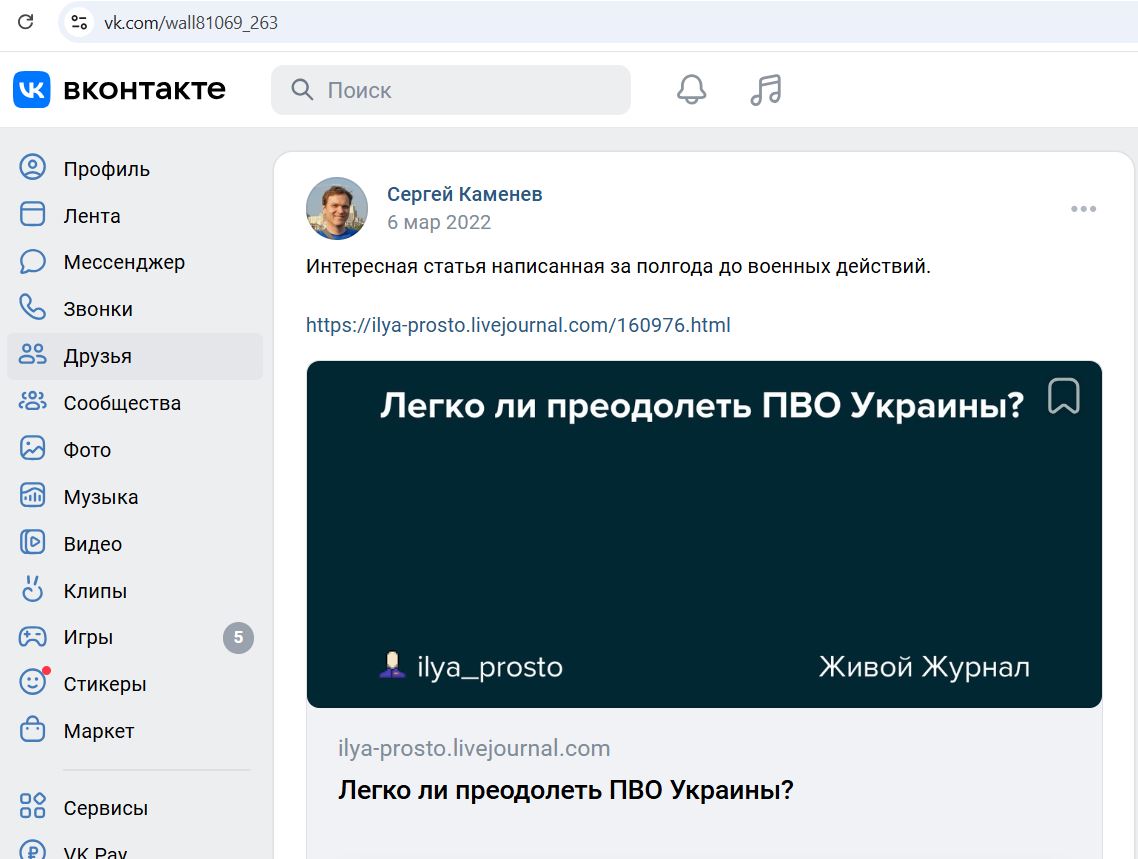
Task: Open article title link below preview
Action: (x=566, y=789)
